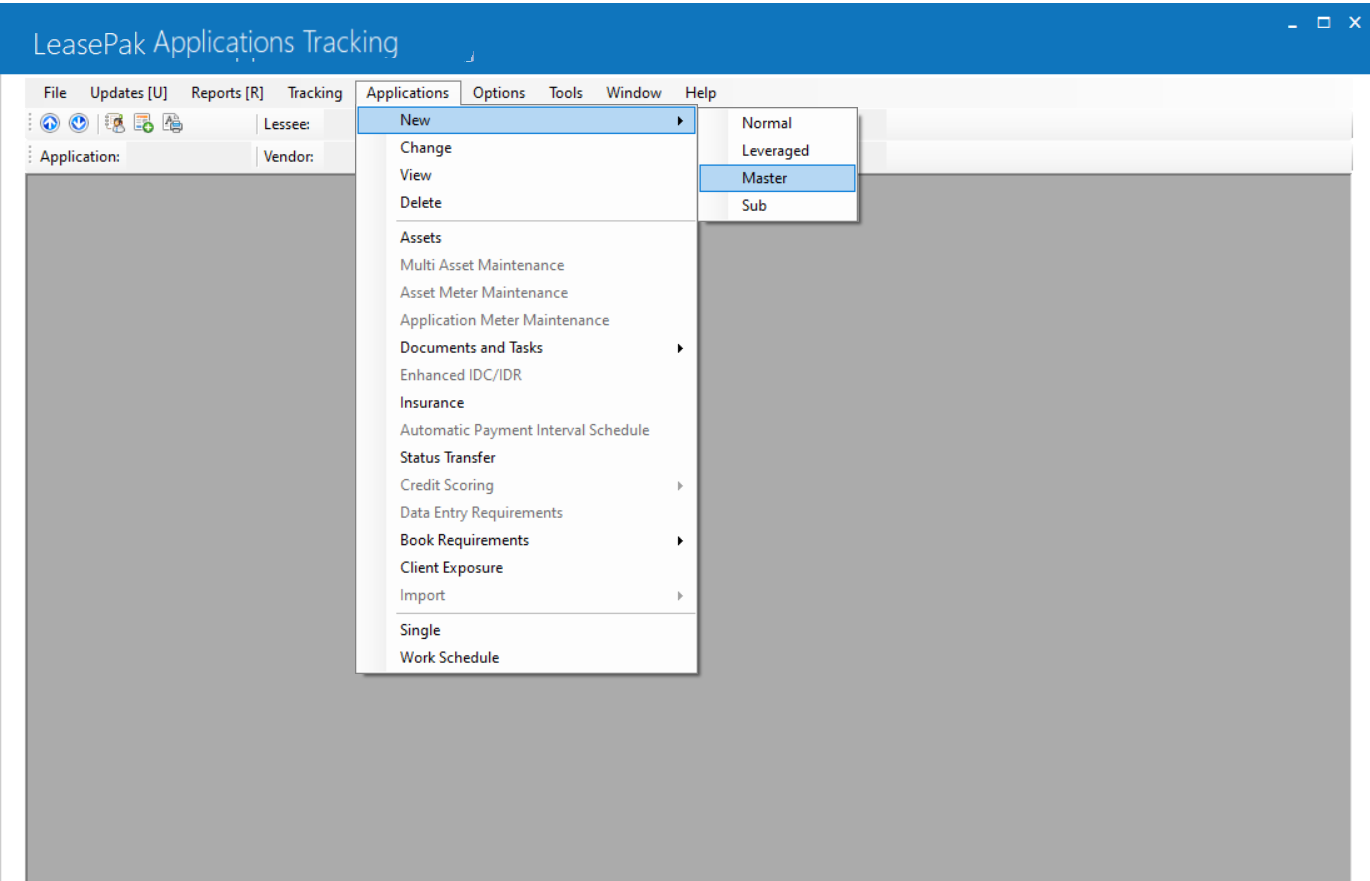
Task: Click the blue down-arrow toolbar icon
Action: (78, 124)
